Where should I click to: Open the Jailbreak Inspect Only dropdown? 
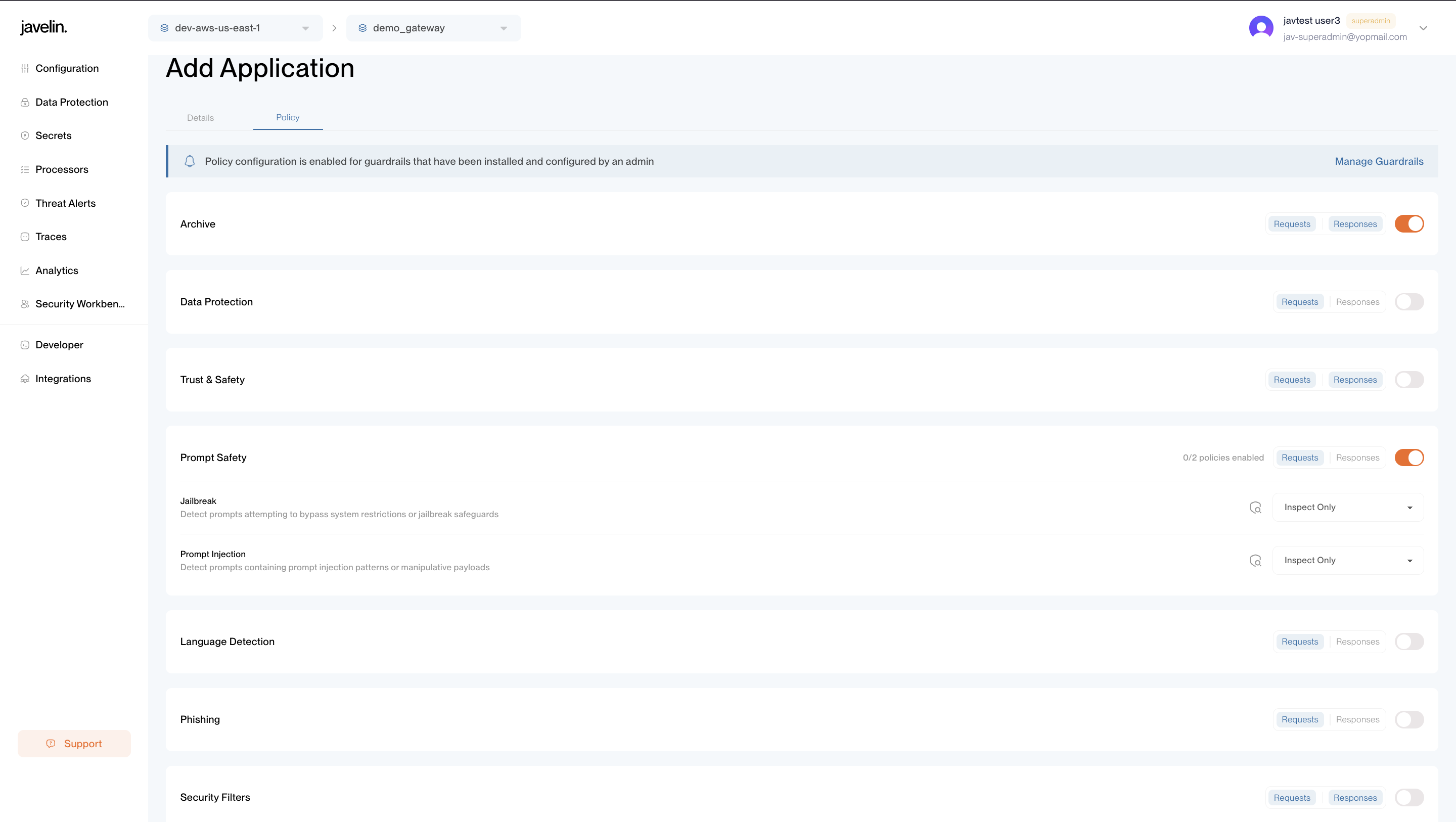(1348, 508)
